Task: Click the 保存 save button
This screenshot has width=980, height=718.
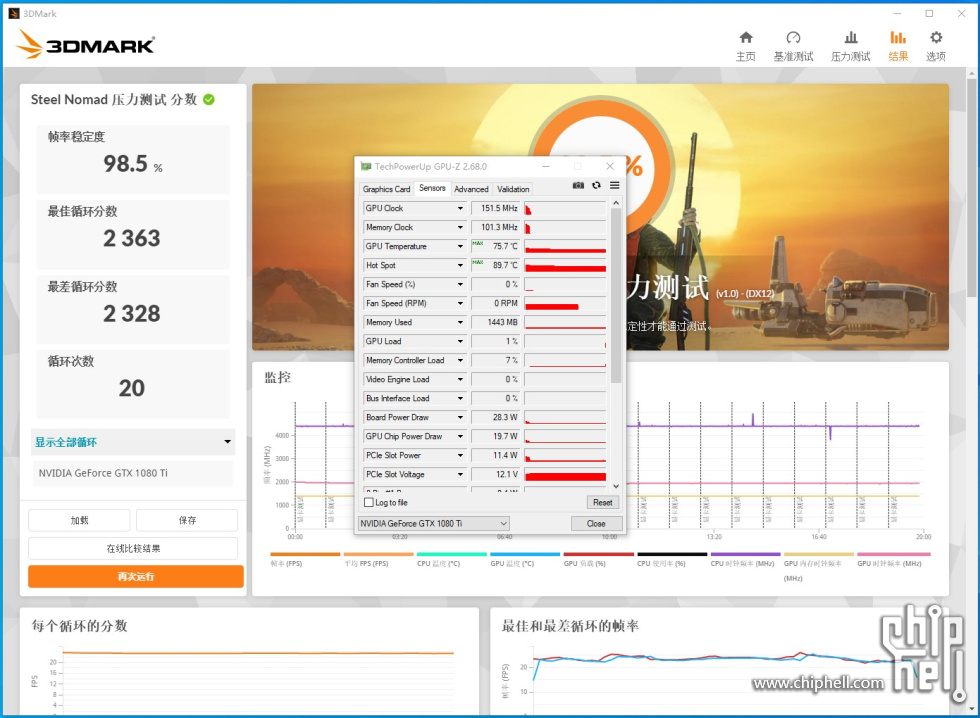Action: pyautogui.click(x=187, y=520)
